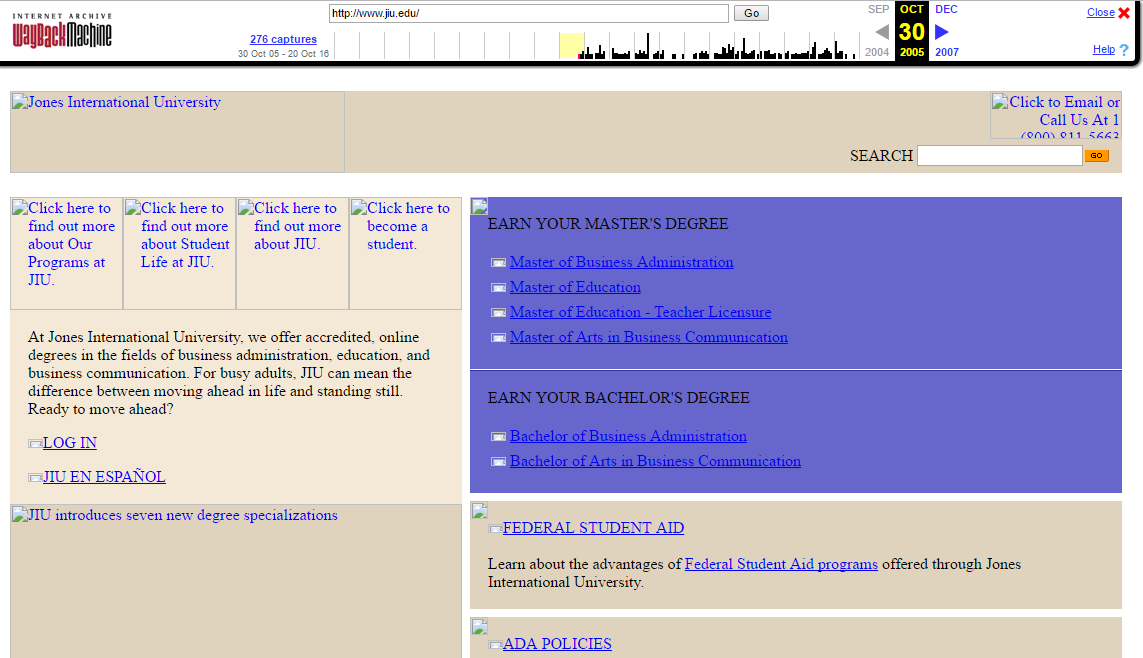The width and height of the screenshot is (1143, 658).
Task: Click the LOG IN link
Action: (x=70, y=443)
